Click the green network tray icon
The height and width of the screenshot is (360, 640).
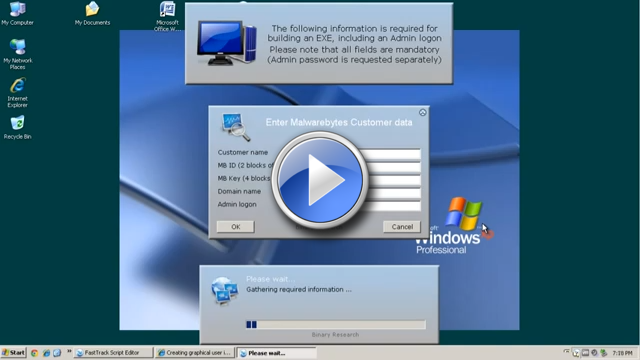click(603, 353)
